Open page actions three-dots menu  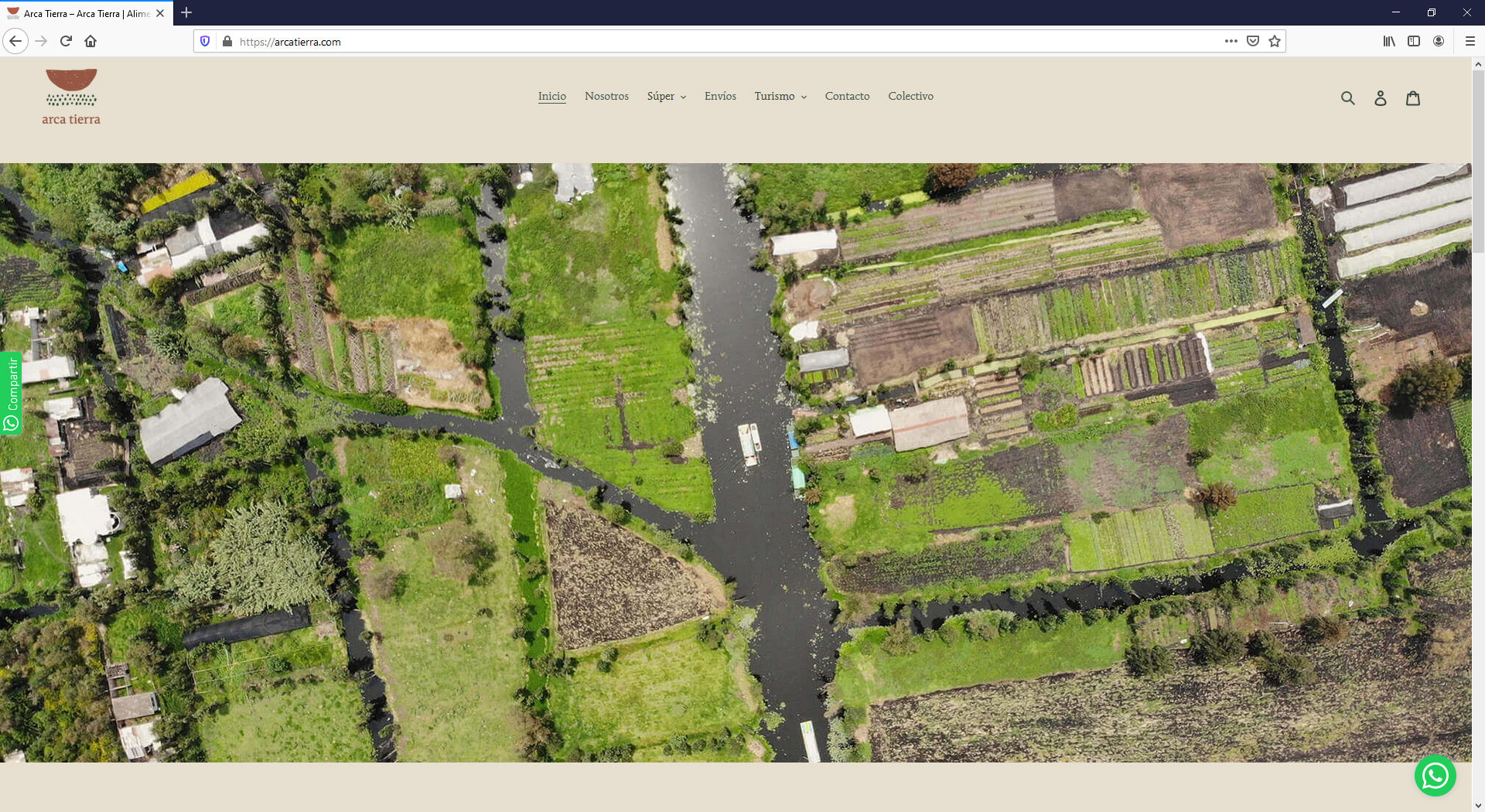[x=1231, y=42]
